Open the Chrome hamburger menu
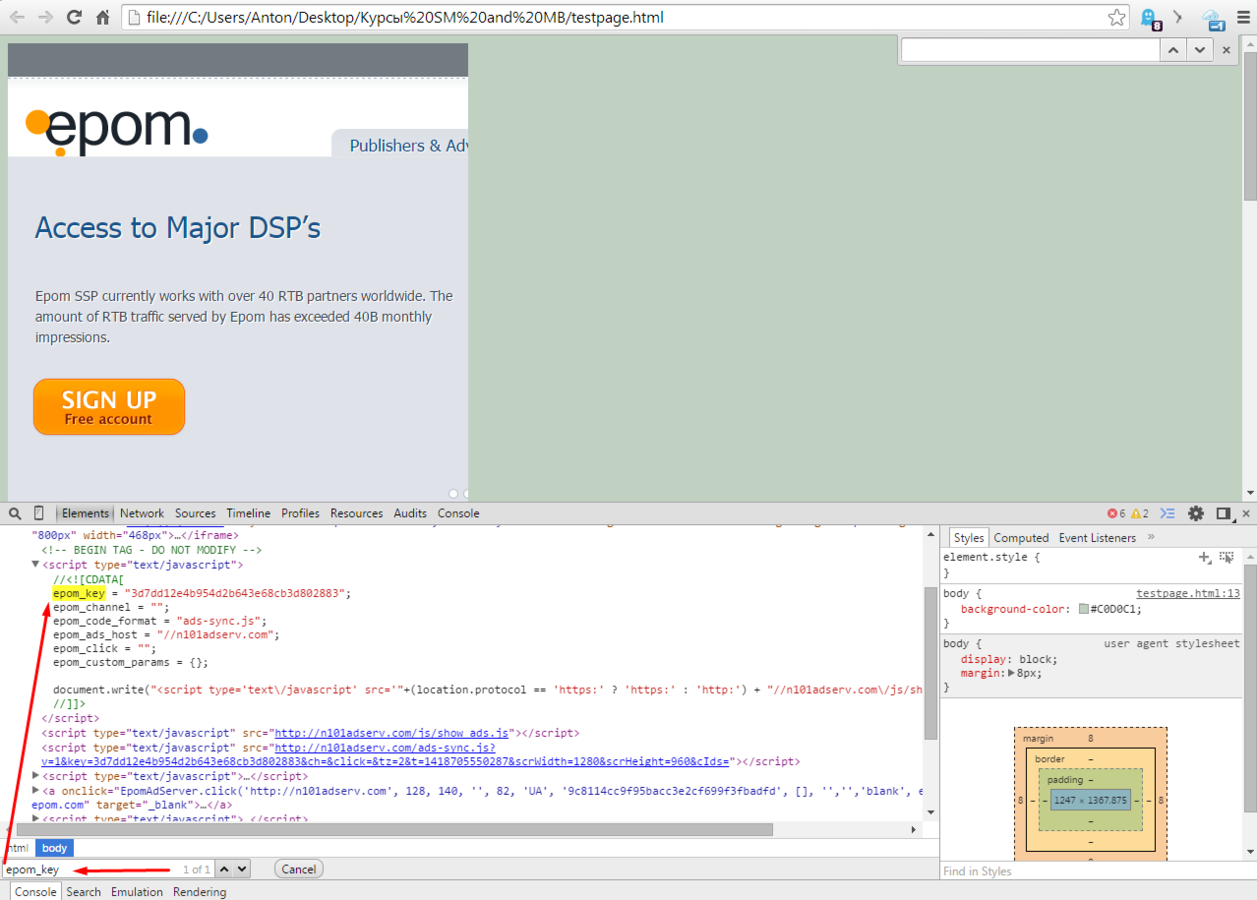The height and width of the screenshot is (900, 1257). coord(1243,17)
